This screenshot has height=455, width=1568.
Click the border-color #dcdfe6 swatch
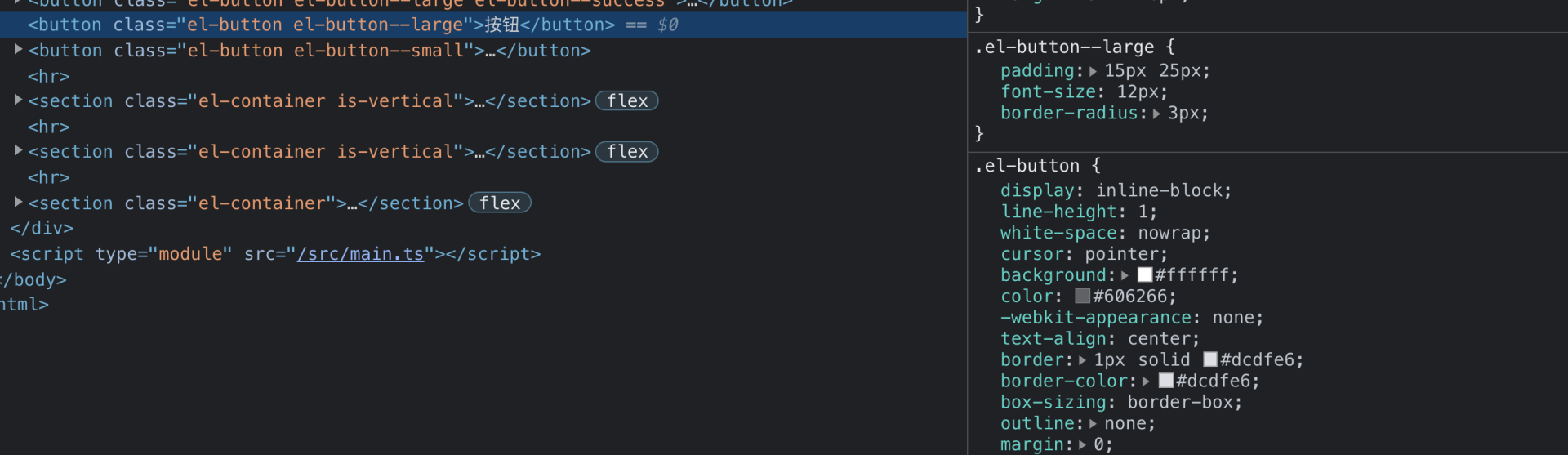[1166, 381]
